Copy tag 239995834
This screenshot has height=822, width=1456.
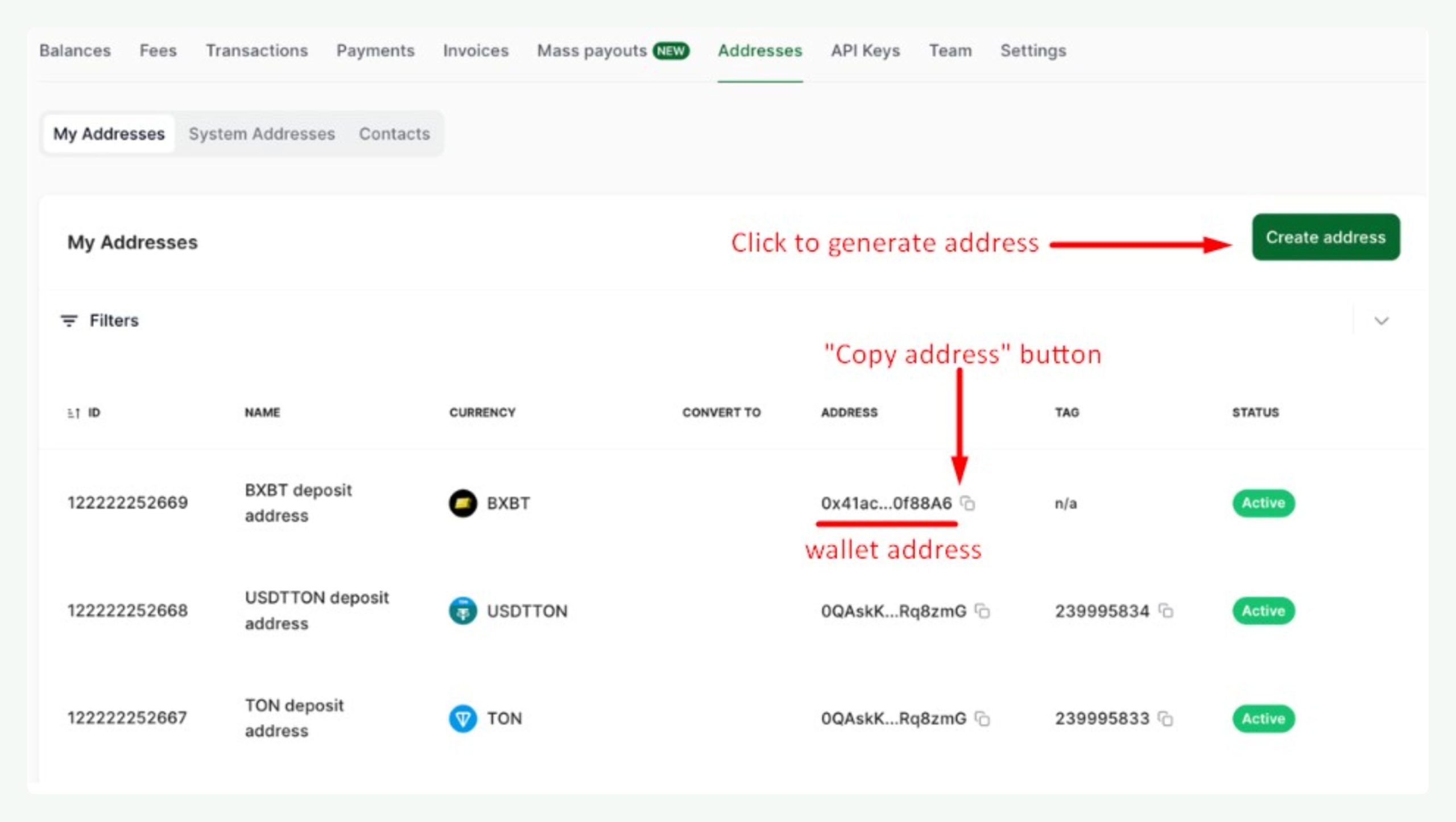tap(1166, 611)
